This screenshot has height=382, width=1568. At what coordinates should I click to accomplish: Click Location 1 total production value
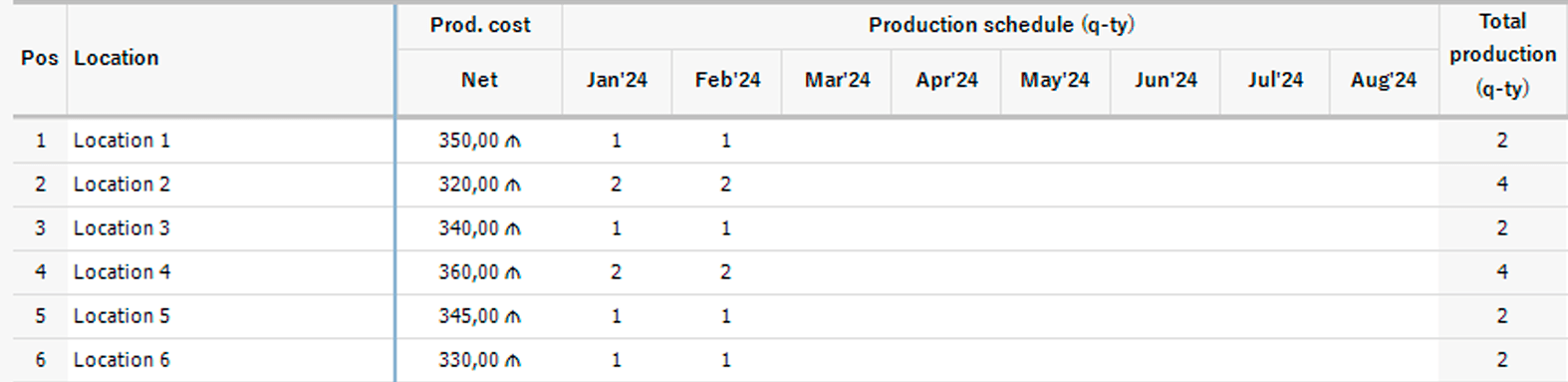point(1502,141)
